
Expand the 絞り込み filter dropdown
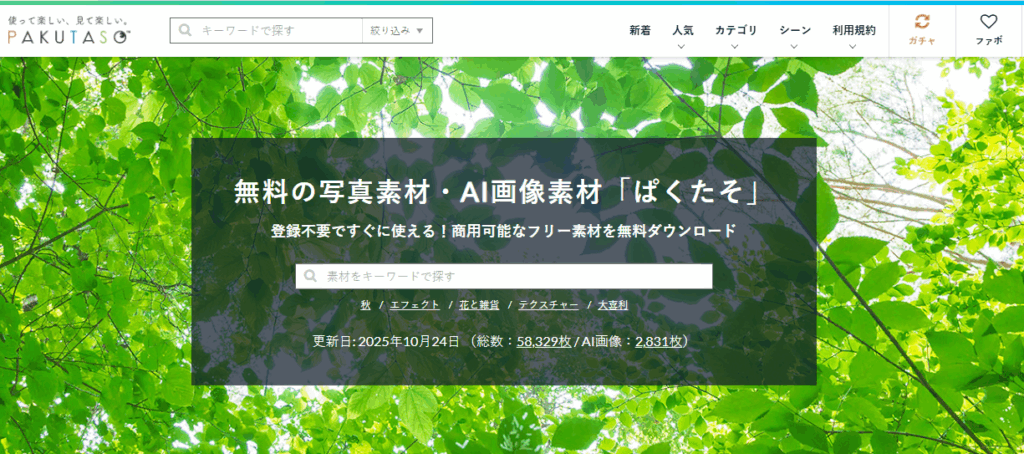tap(397, 30)
